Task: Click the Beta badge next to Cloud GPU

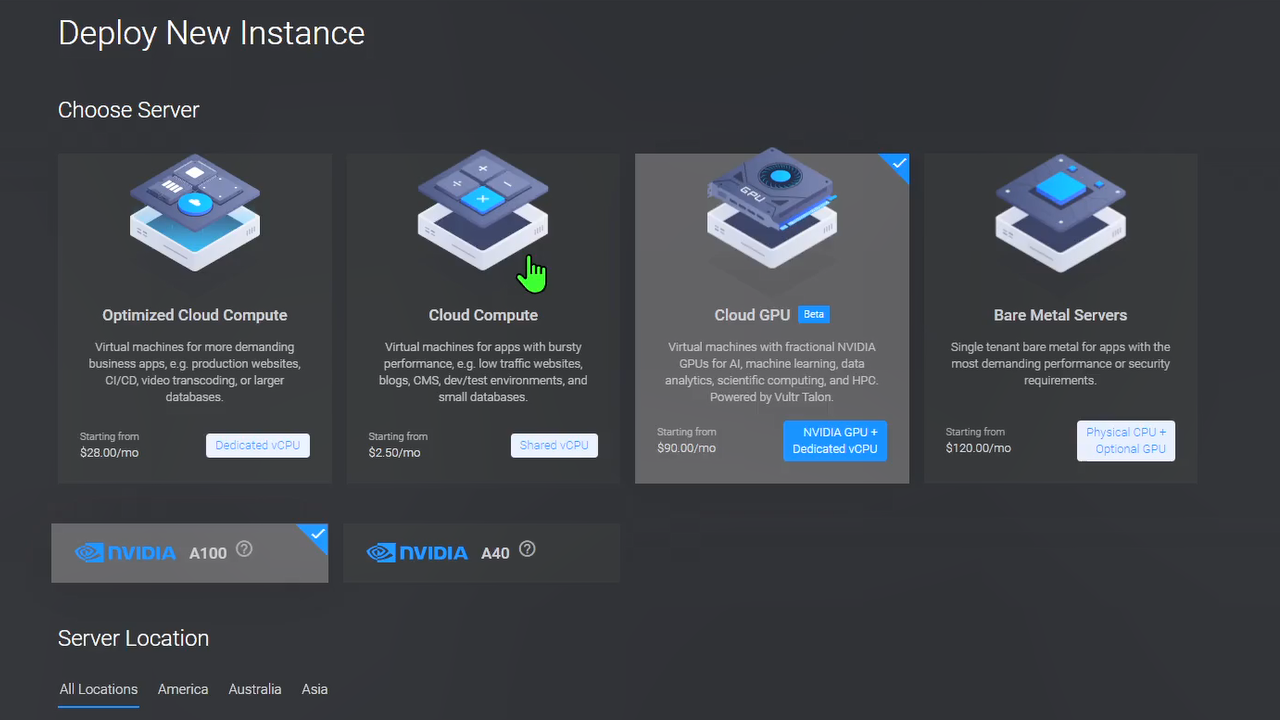Action: (x=813, y=314)
